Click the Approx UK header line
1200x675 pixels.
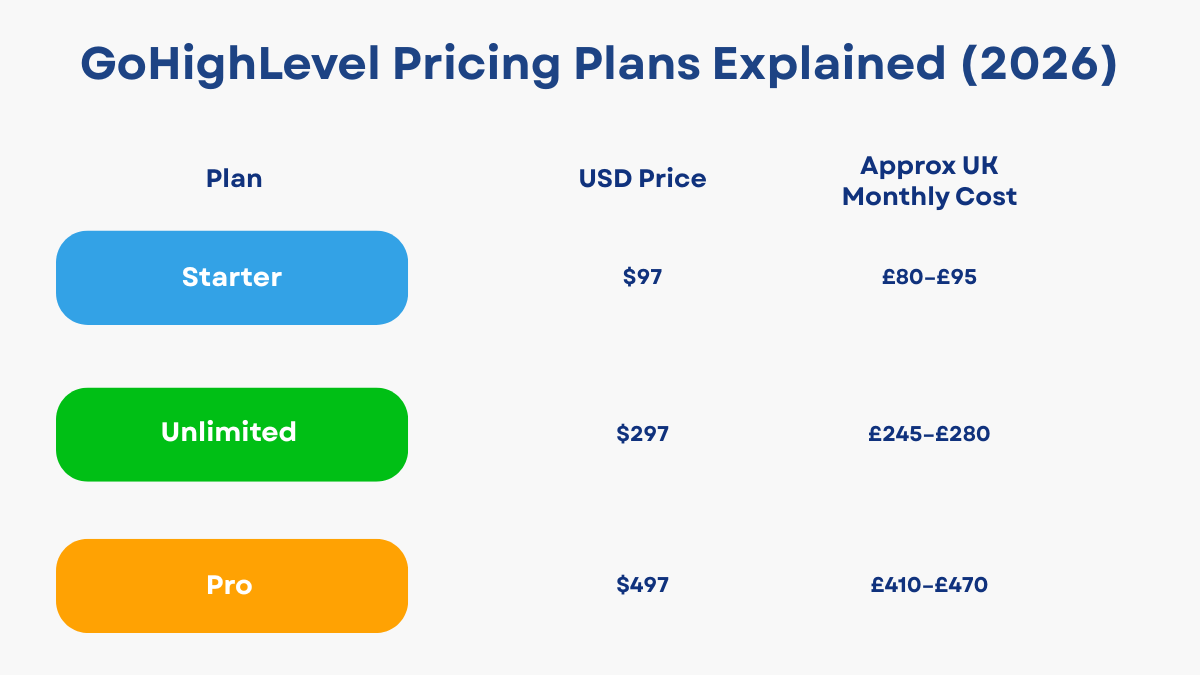click(929, 165)
